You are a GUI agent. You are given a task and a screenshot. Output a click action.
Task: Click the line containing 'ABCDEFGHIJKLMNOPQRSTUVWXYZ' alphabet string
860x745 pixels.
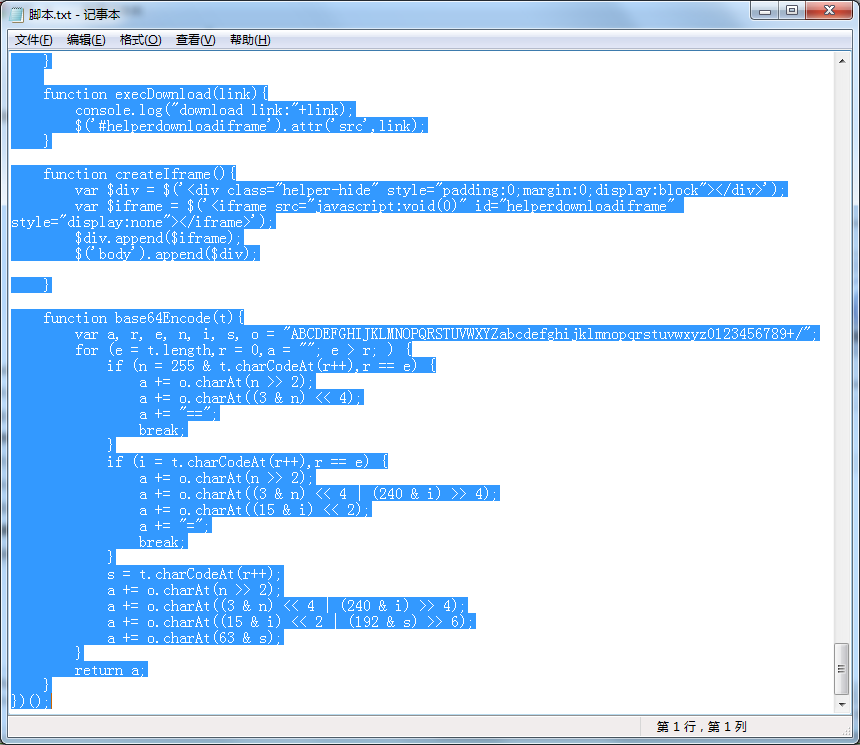[446, 334]
